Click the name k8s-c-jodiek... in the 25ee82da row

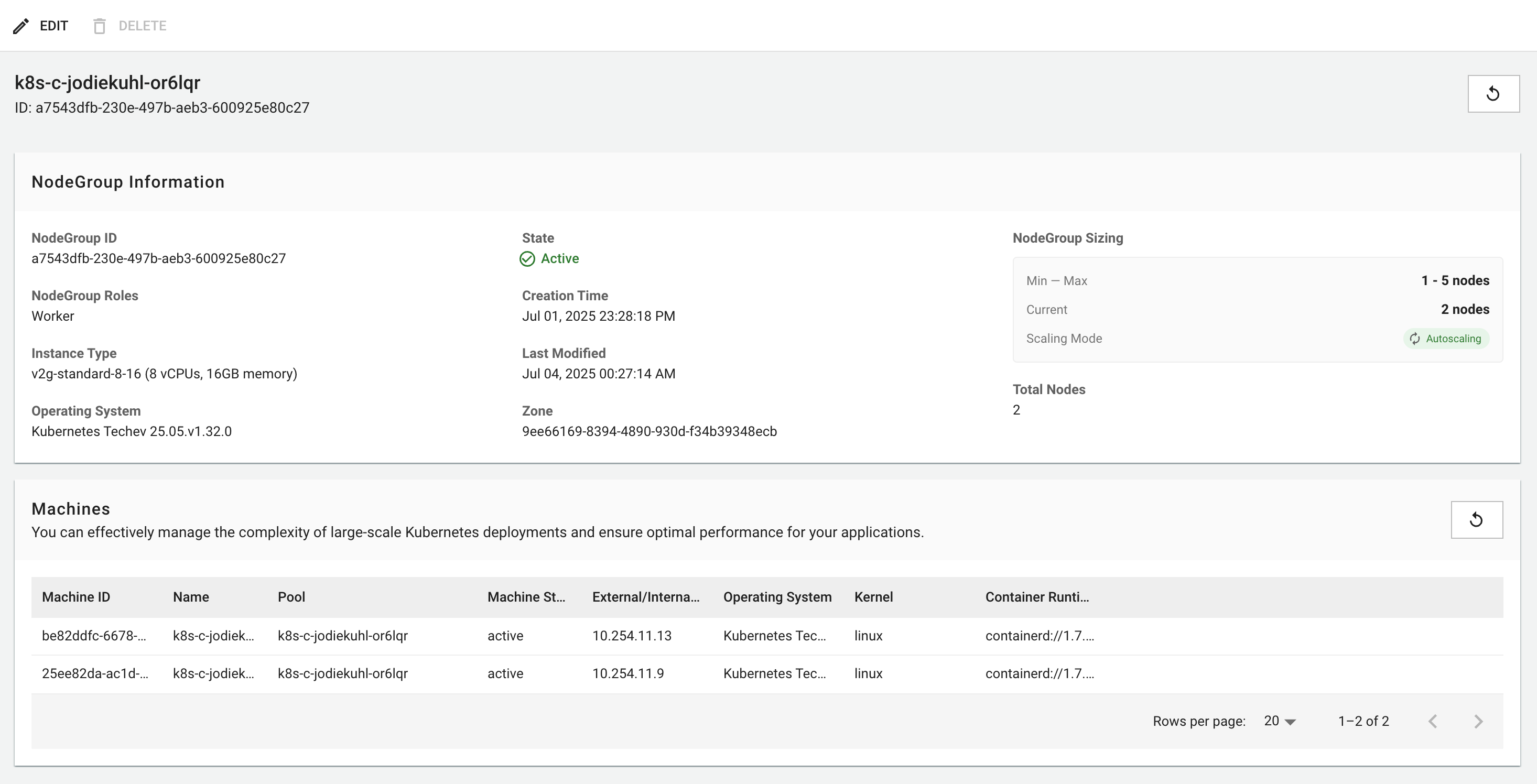[213, 673]
